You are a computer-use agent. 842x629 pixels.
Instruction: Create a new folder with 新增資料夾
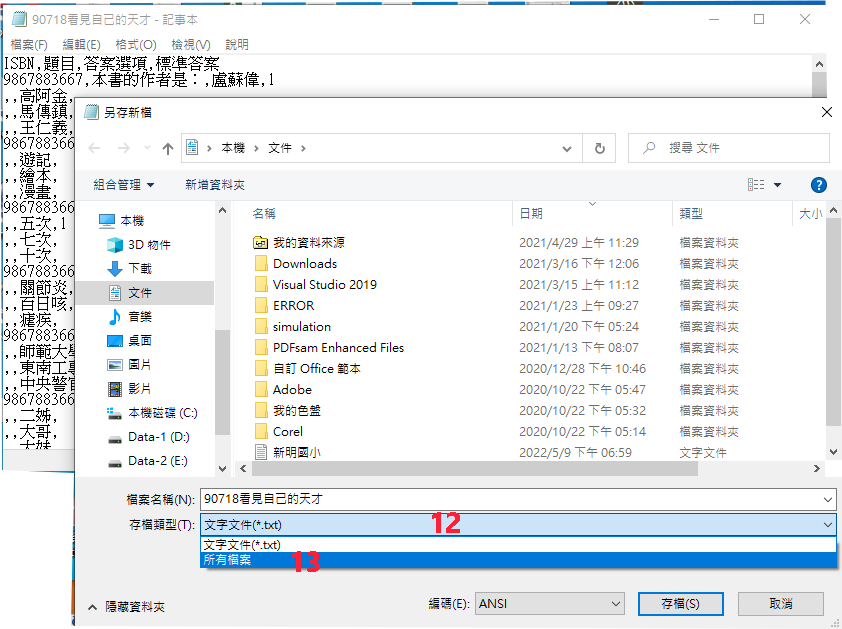(x=215, y=185)
